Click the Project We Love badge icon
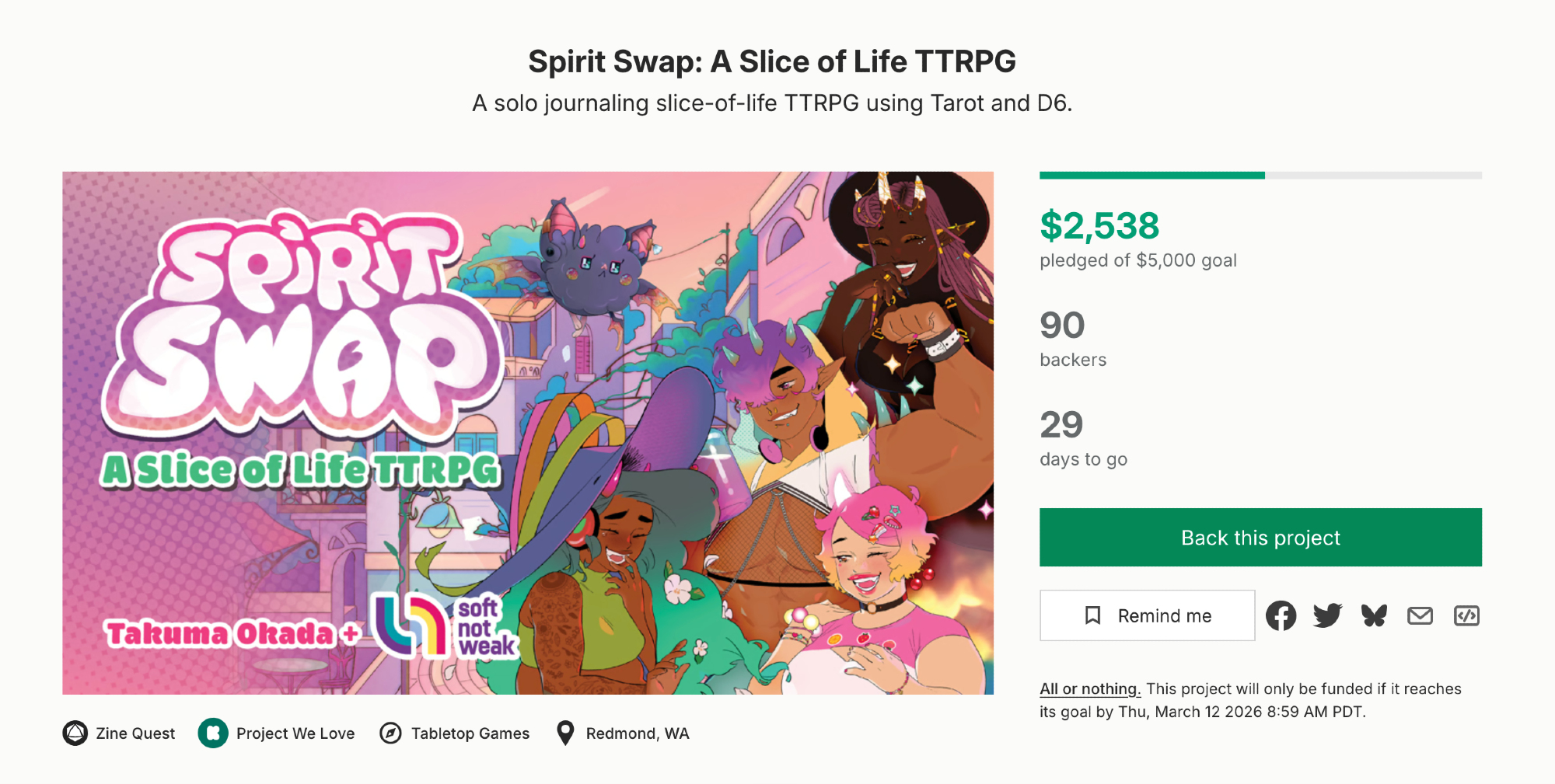Image resolution: width=1555 pixels, height=784 pixels. click(x=213, y=733)
